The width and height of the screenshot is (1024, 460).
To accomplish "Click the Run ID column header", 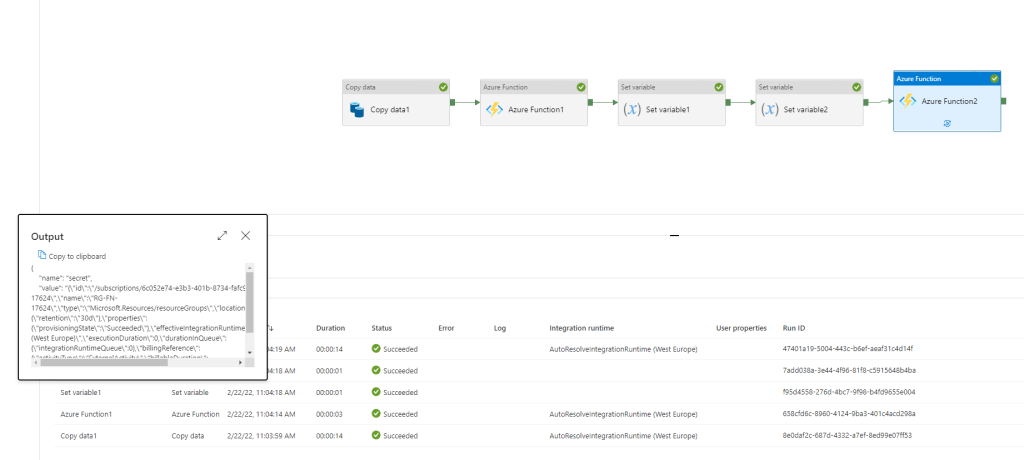I will pos(794,328).
